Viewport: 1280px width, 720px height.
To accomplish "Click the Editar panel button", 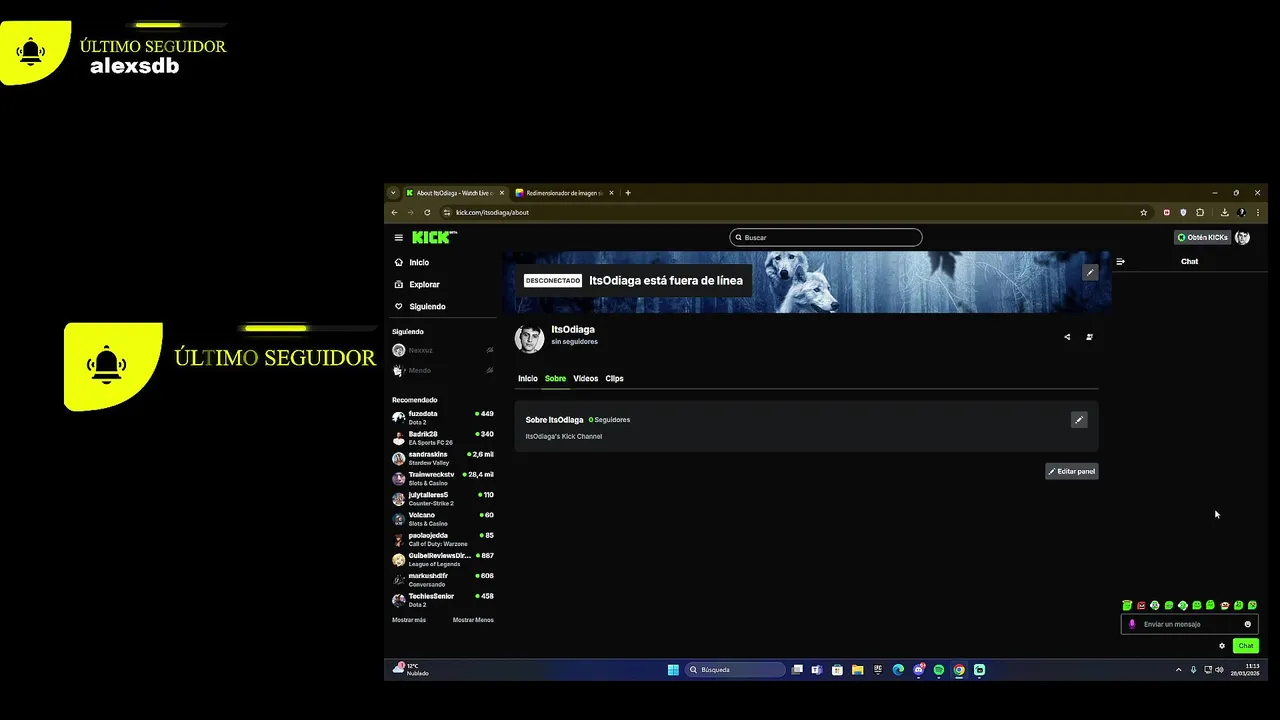I will pyautogui.click(x=1071, y=471).
